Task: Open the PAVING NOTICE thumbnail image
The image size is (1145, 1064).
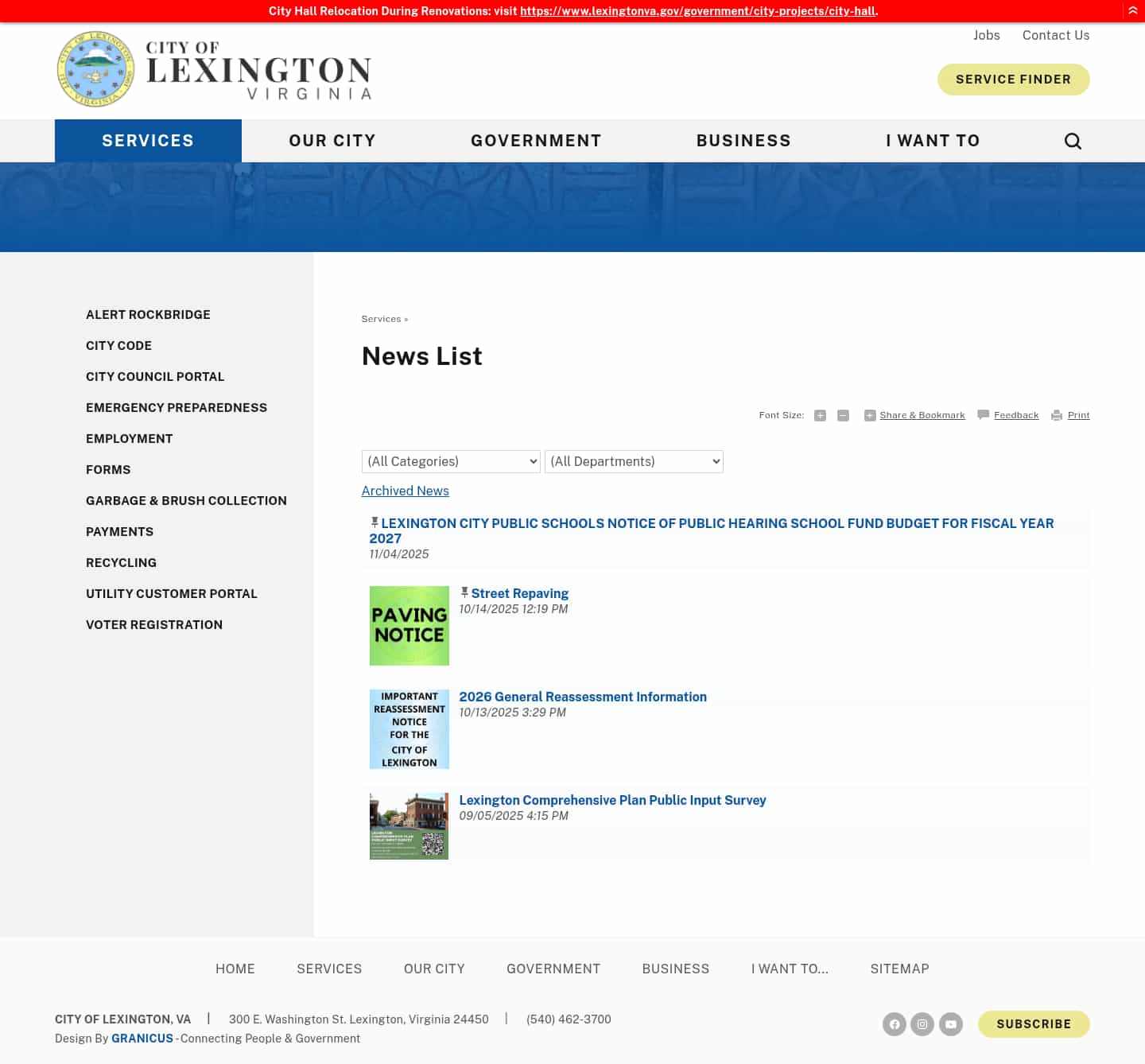Action: 409,625
